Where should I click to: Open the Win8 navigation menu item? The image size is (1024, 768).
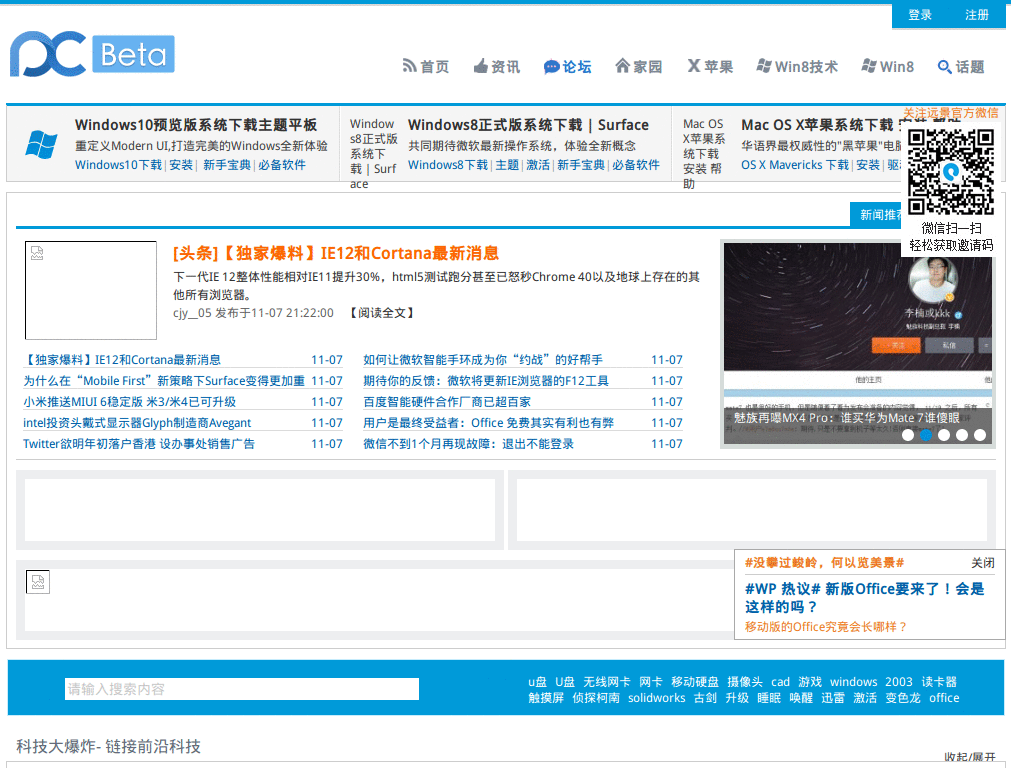pyautogui.click(x=886, y=67)
